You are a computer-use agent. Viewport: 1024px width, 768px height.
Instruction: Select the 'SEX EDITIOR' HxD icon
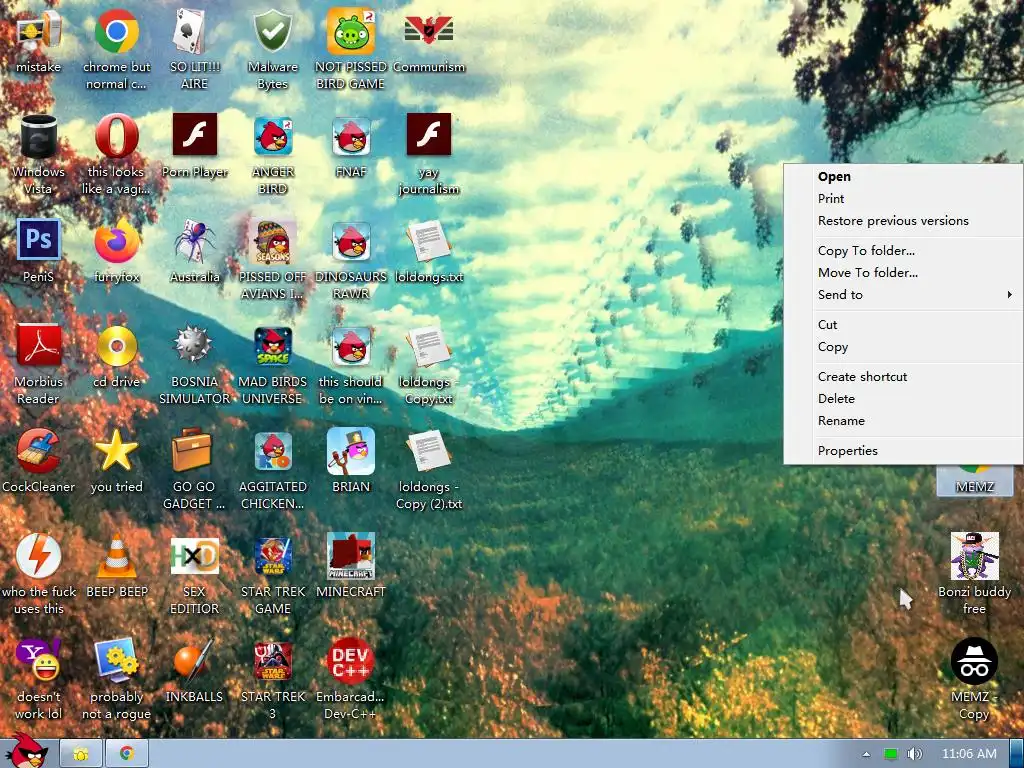pos(194,574)
